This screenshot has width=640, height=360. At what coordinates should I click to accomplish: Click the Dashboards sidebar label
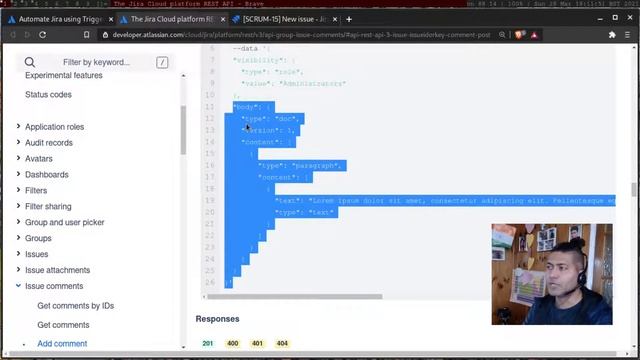click(x=47, y=174)
